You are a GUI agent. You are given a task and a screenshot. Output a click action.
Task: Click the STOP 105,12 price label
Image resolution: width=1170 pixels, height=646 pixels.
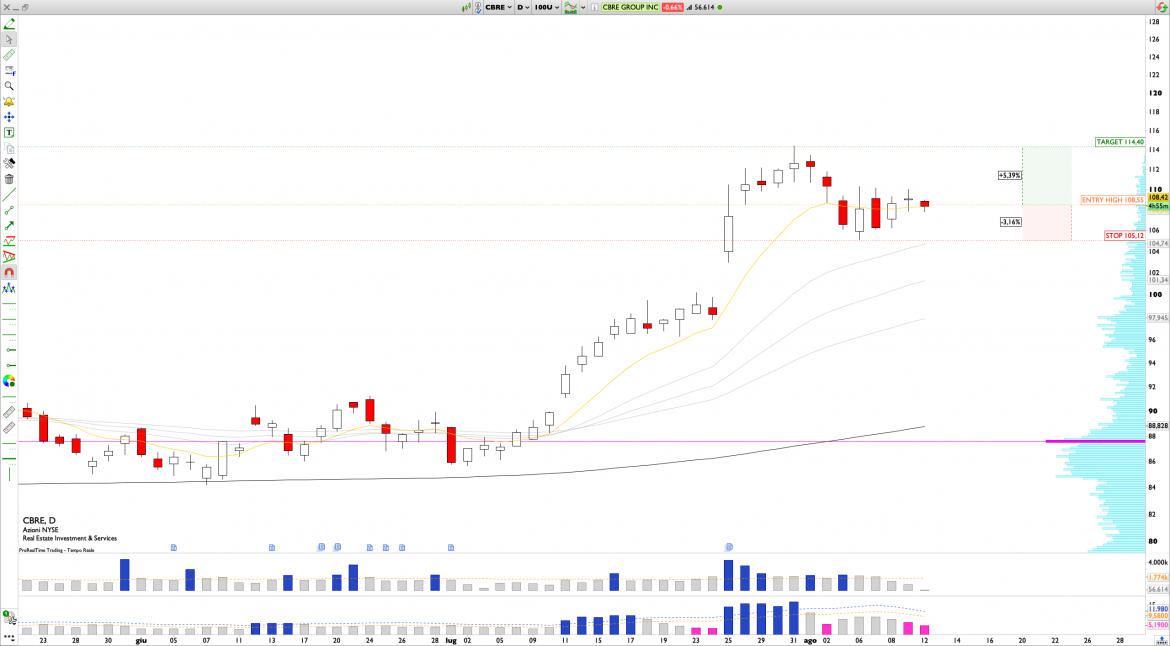(x=1124, y=236)
